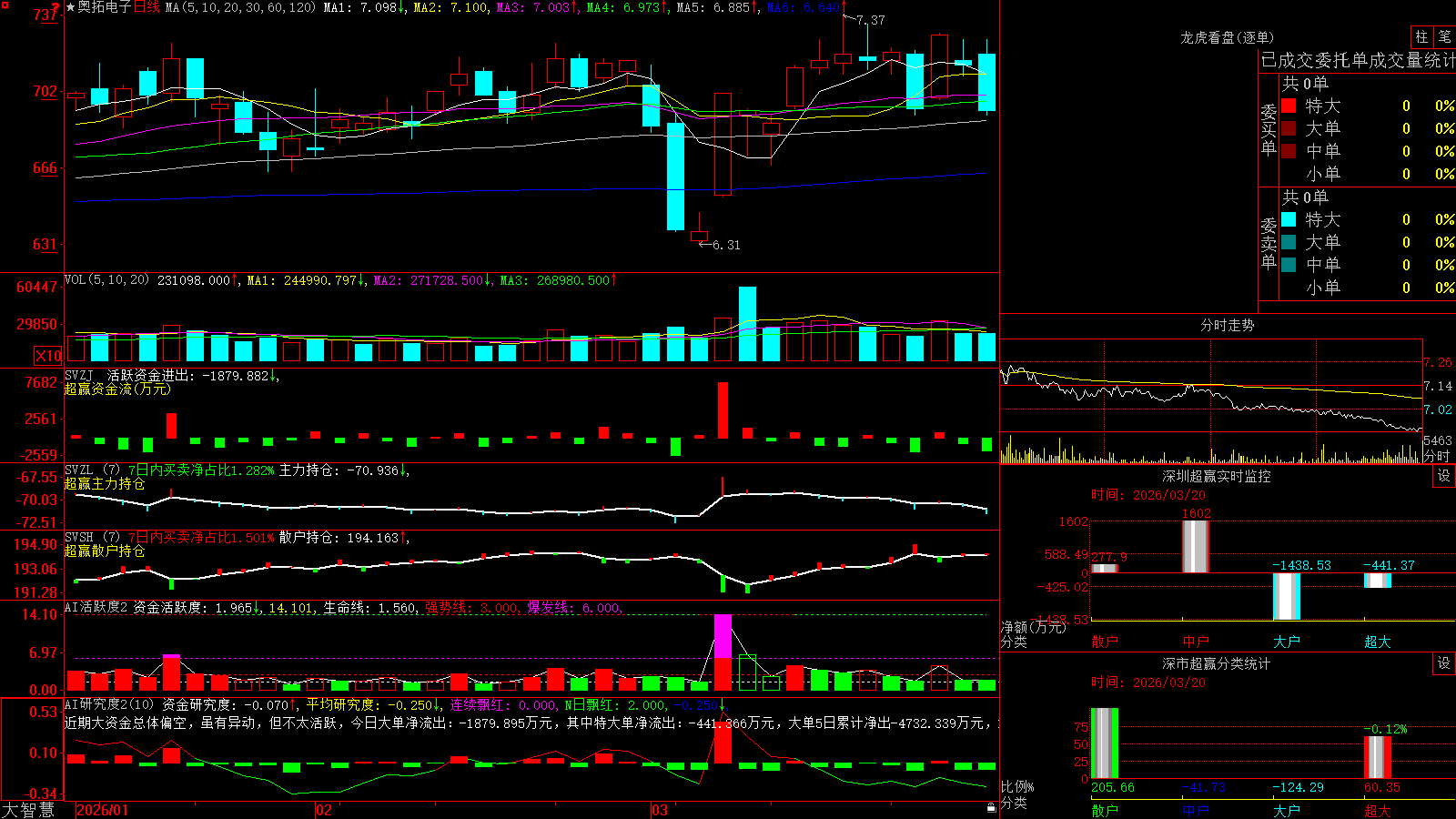
Task: Toggle the 日线 period label
Action: (147, 7)
